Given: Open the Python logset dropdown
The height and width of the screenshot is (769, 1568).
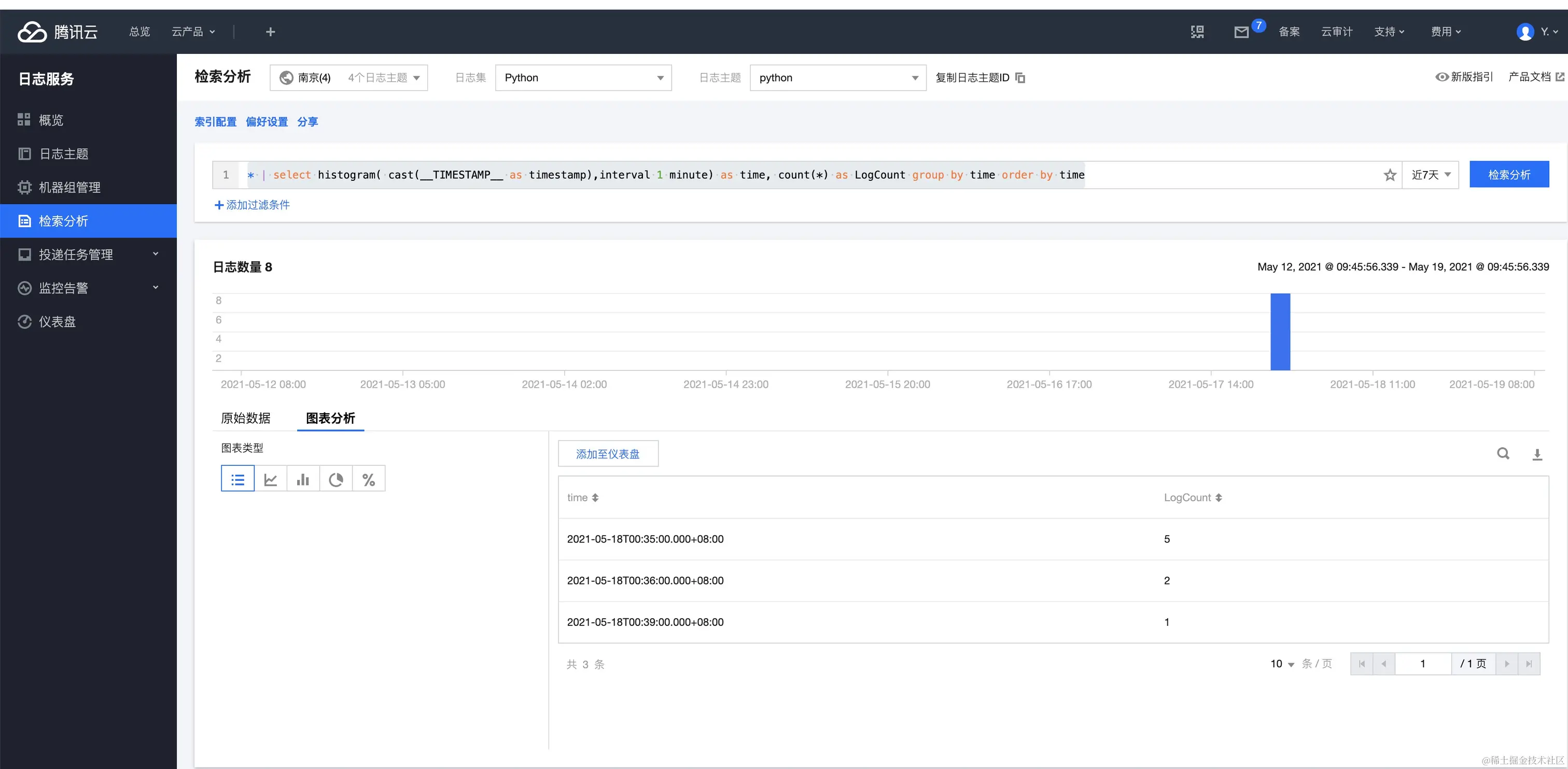Looking at the screenshot, I should pyautogui.click(x=582, y=78).
